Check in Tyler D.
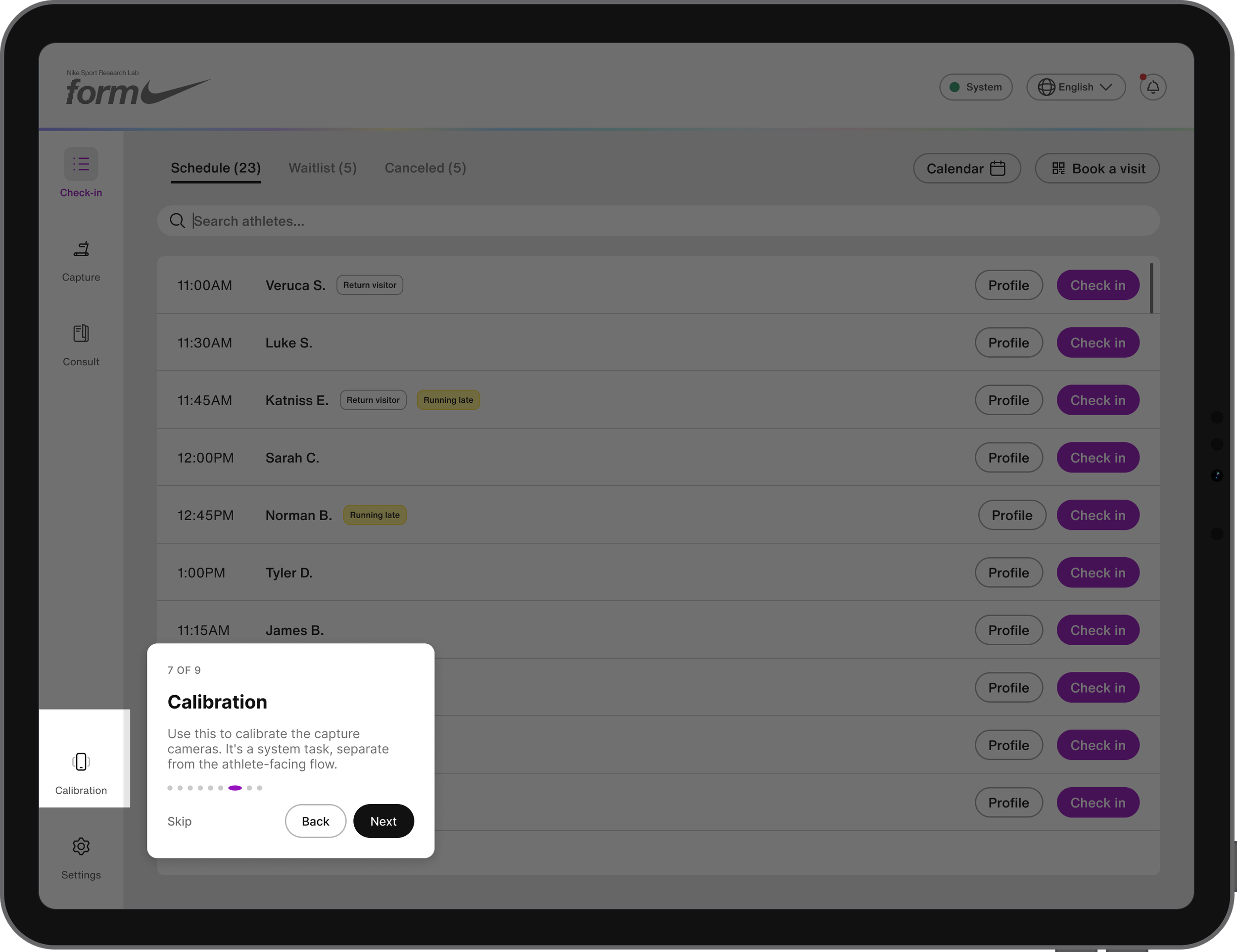 click(1097, 572)
